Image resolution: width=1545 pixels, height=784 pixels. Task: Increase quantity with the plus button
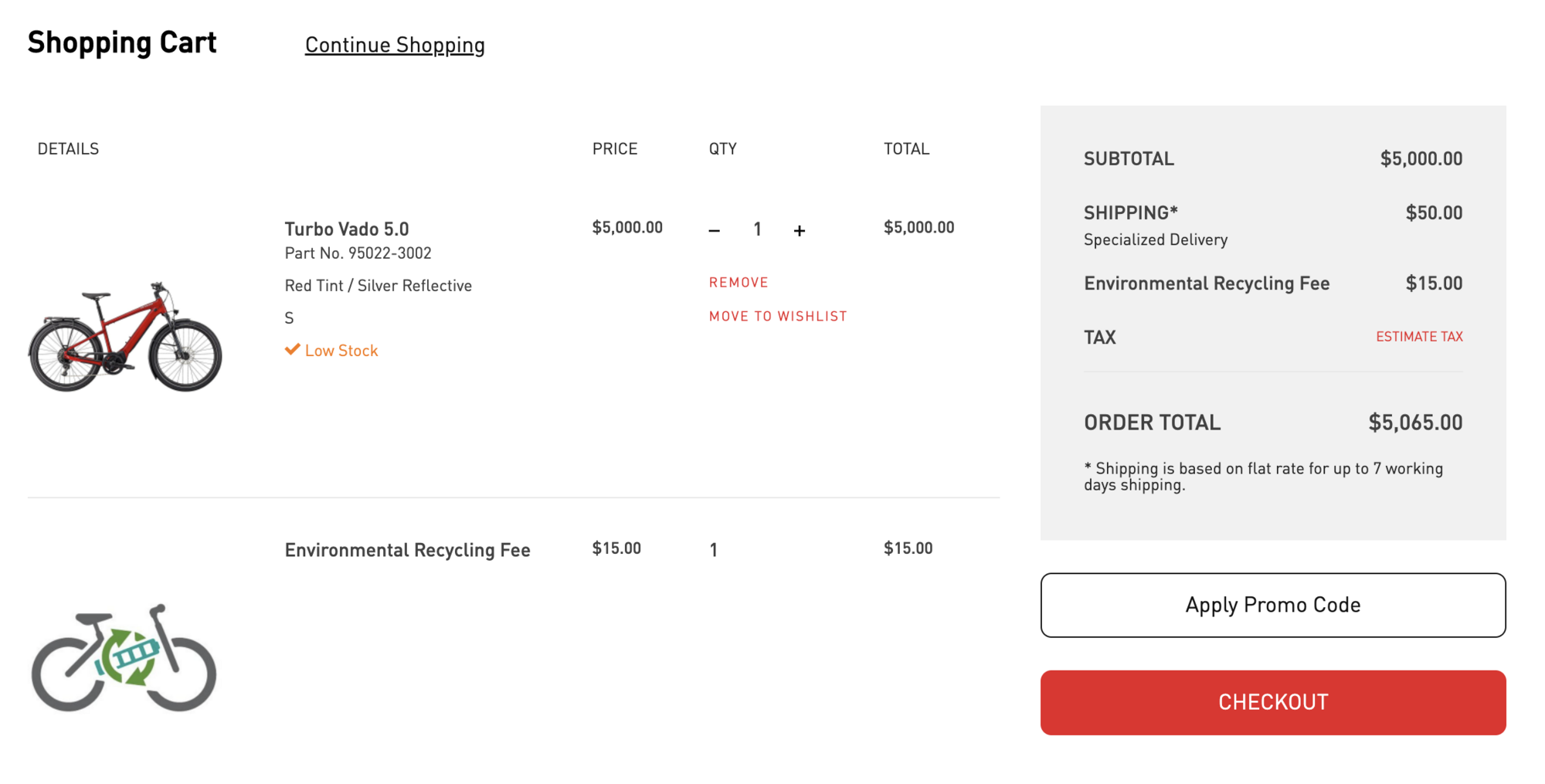(x=800, y=230)
